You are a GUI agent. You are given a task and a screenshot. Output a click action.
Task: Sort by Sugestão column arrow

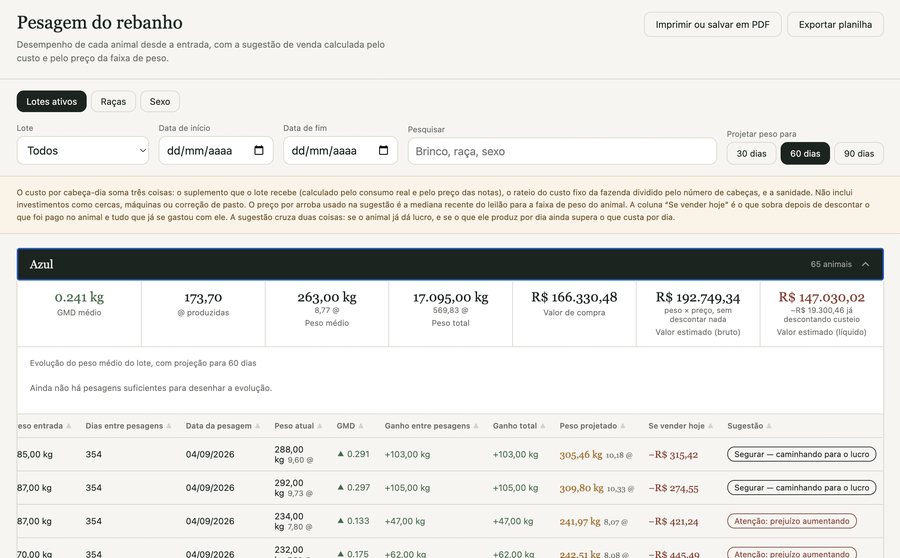tap(769, 426)
